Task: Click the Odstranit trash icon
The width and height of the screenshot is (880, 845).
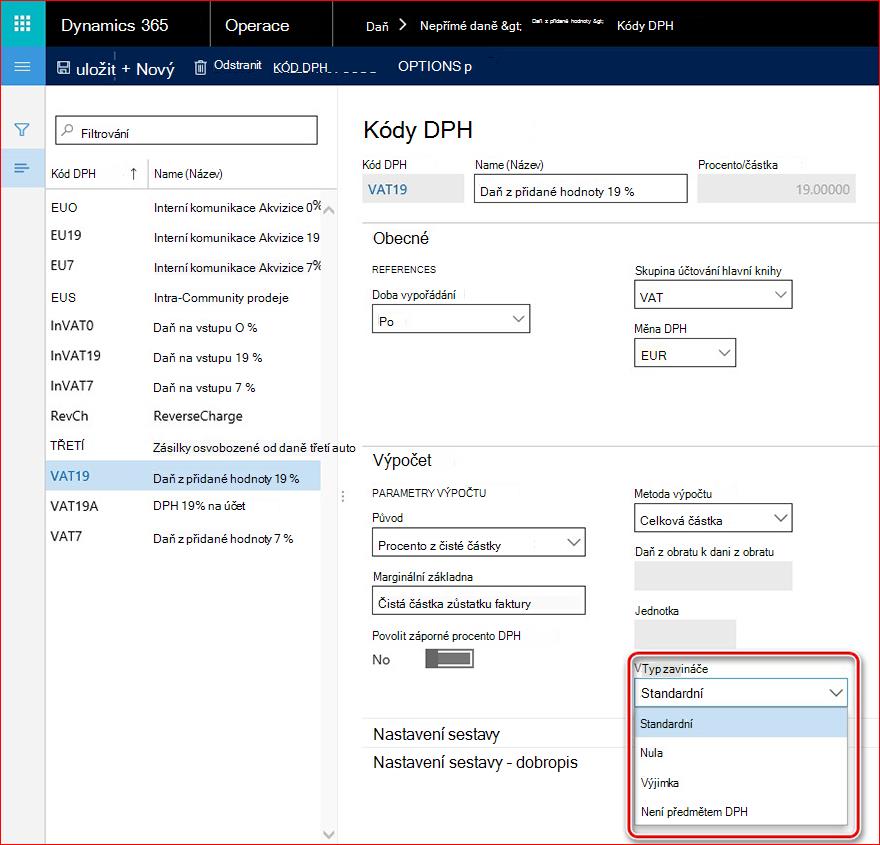Action: pos(200,67)
